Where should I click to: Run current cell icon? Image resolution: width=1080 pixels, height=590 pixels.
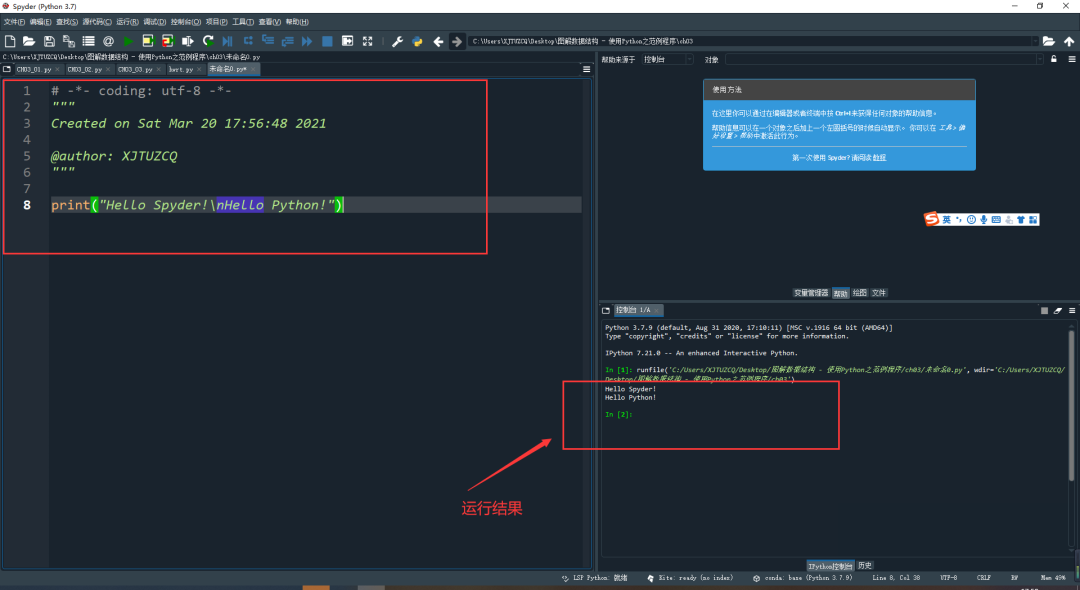(147, 41)
